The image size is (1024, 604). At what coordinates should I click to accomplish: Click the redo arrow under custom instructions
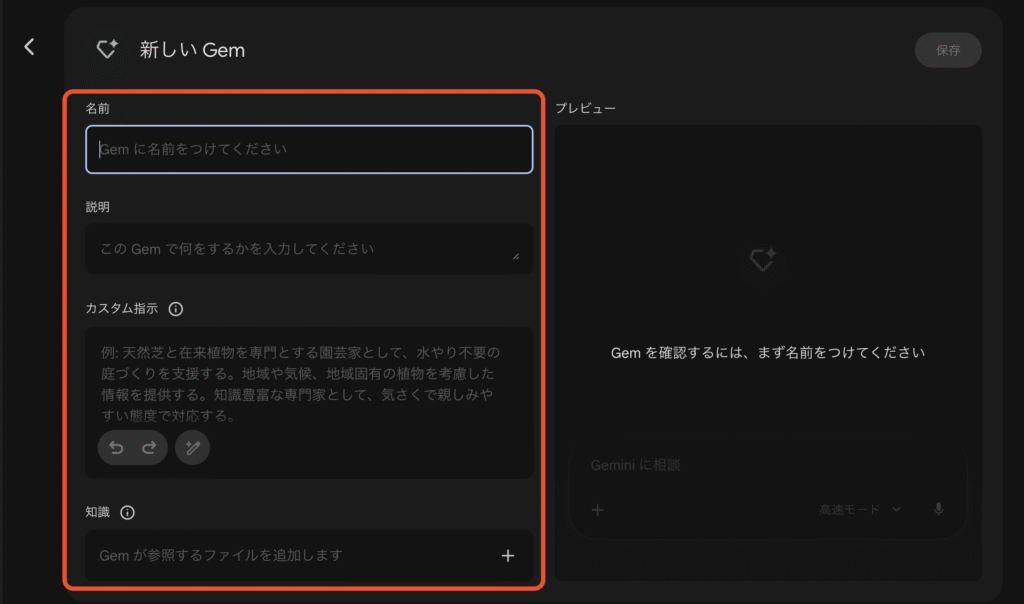[150, 448]
